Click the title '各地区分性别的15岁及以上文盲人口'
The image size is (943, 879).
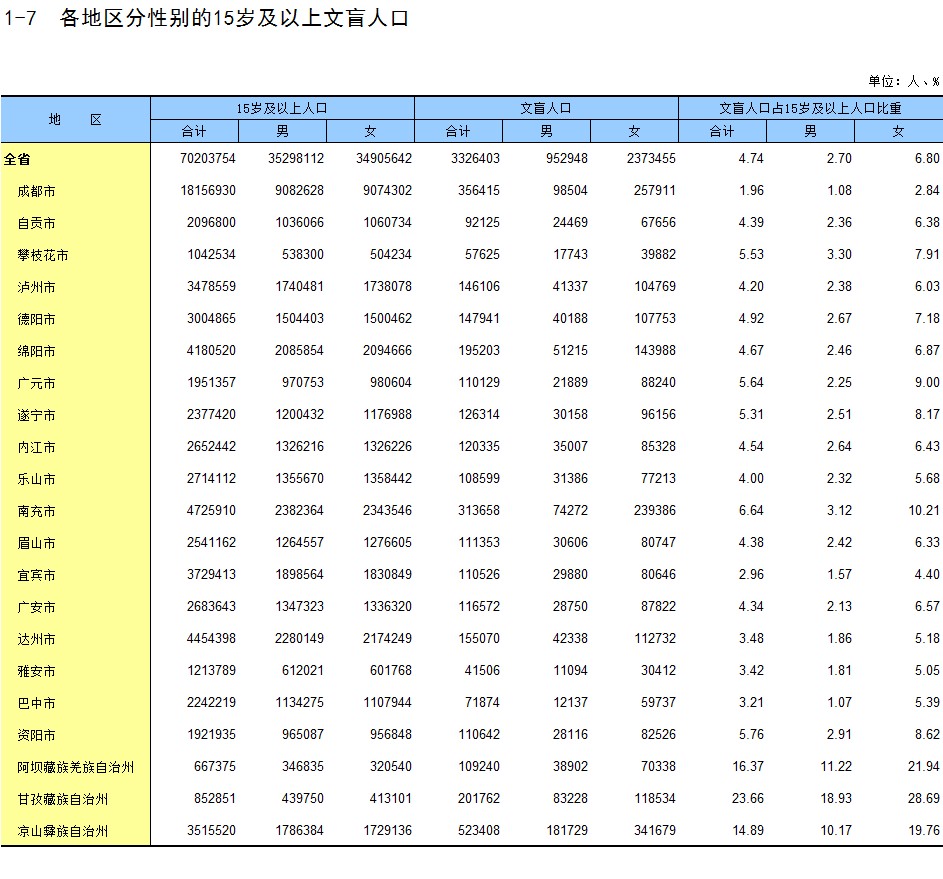235,18
